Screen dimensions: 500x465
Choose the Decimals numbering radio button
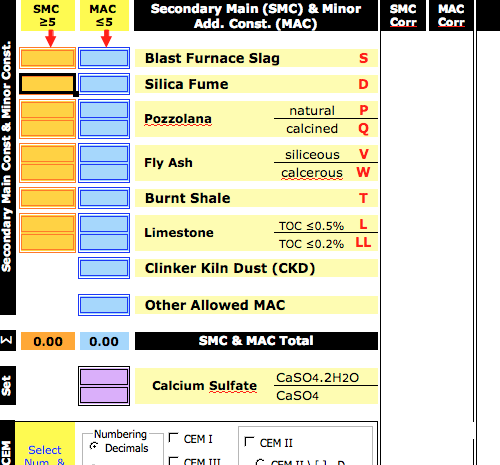(94, 446)
